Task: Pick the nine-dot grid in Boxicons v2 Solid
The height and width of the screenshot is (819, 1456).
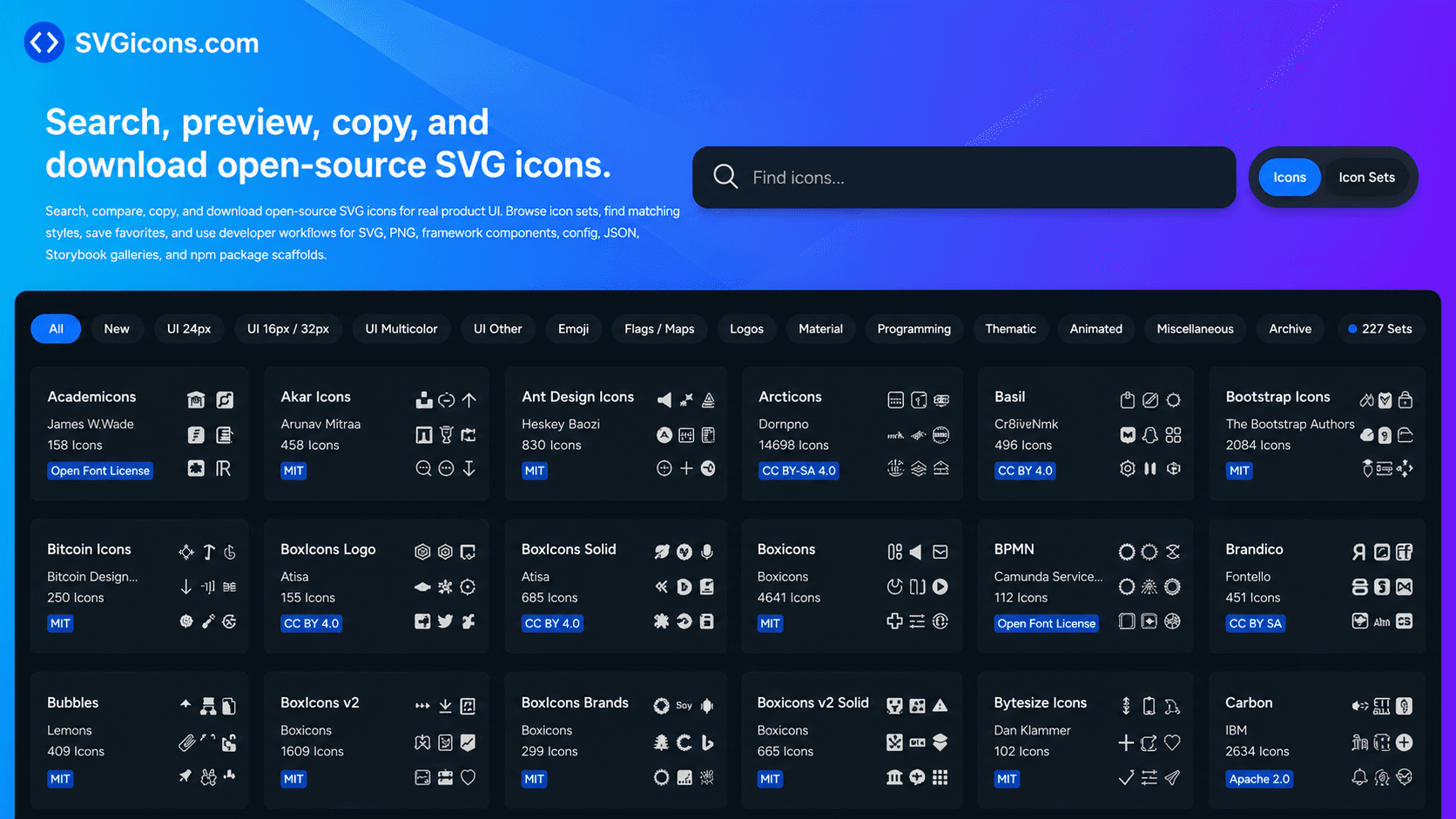Action: (x=940, y=777)
